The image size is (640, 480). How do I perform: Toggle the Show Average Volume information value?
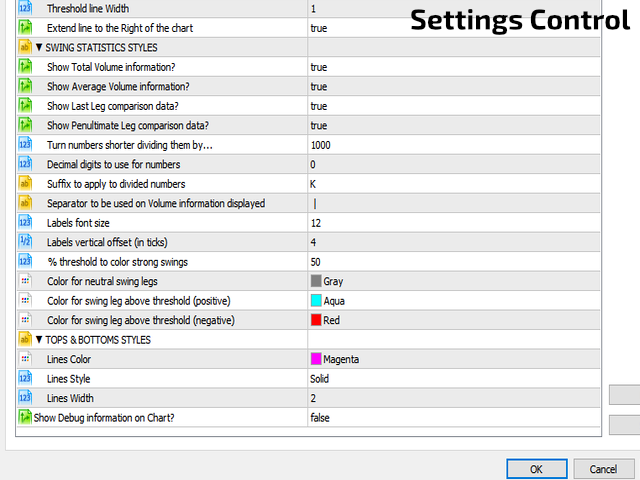click(454, 86)
